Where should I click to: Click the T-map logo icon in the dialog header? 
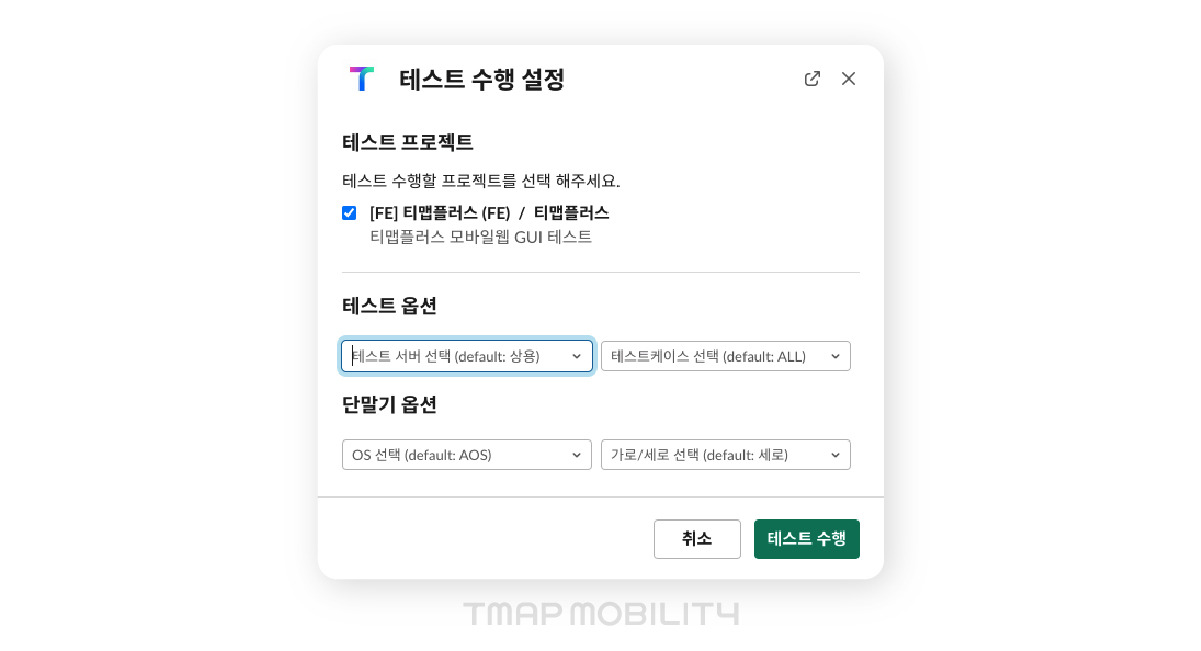(x=361, y=79)
